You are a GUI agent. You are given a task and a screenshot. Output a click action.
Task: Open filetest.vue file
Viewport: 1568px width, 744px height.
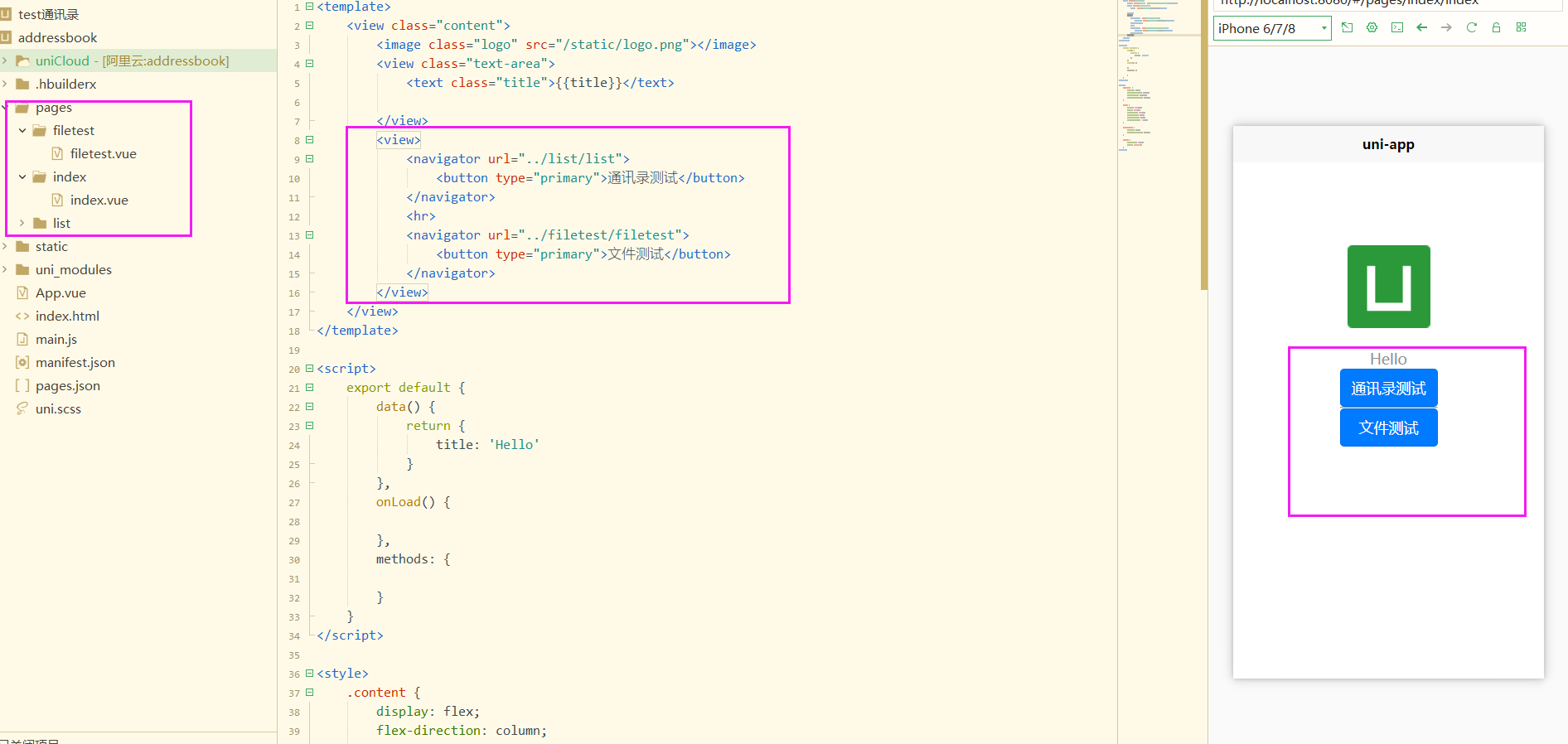(103, 153)
